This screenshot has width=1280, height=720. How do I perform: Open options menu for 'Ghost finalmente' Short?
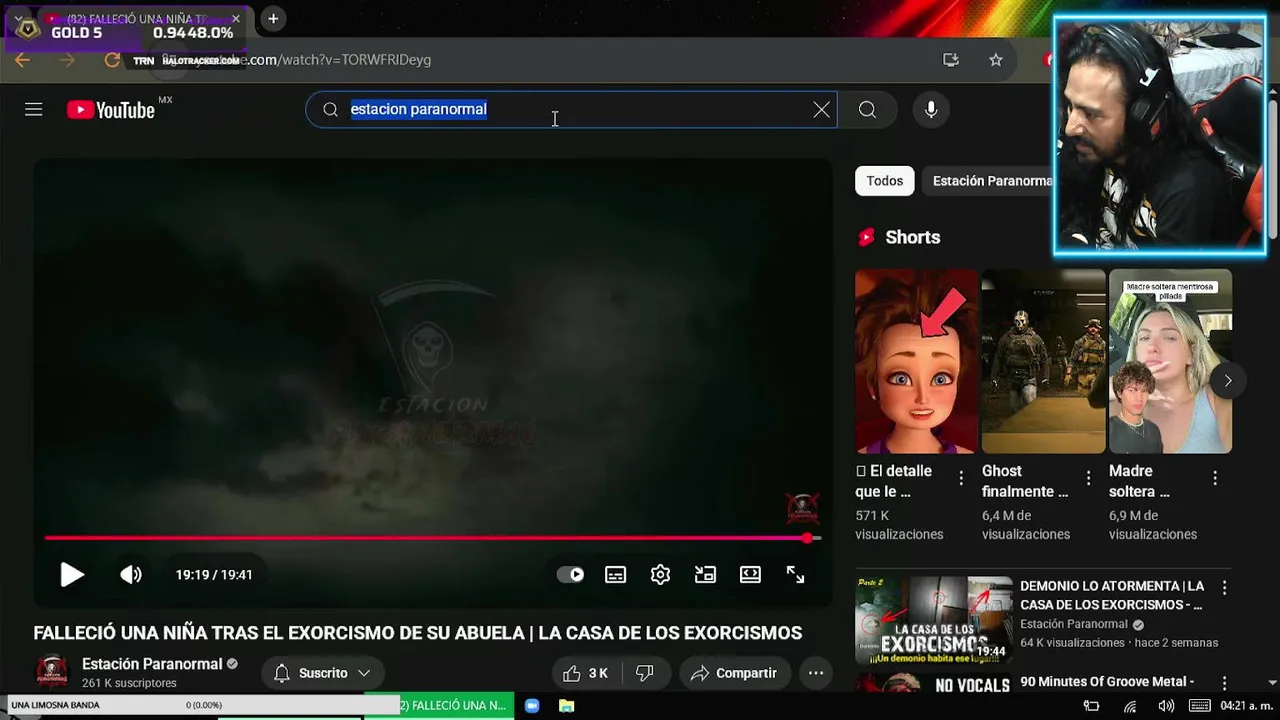1088,479
